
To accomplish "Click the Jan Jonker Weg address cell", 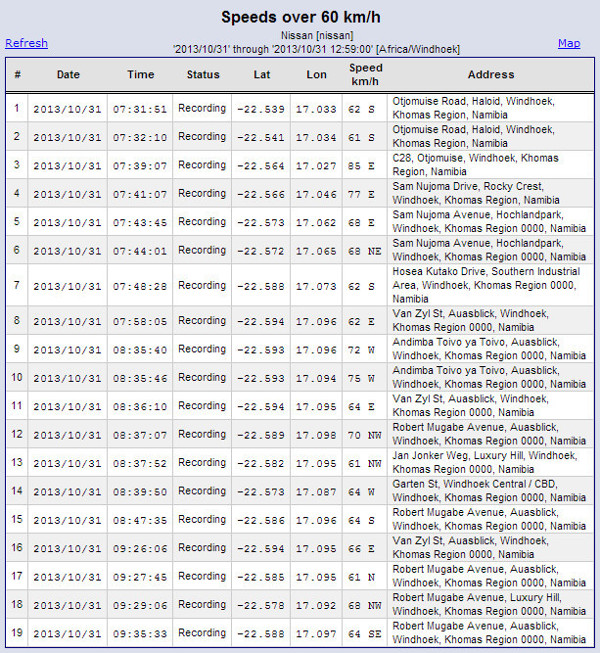I will point(489,462).
